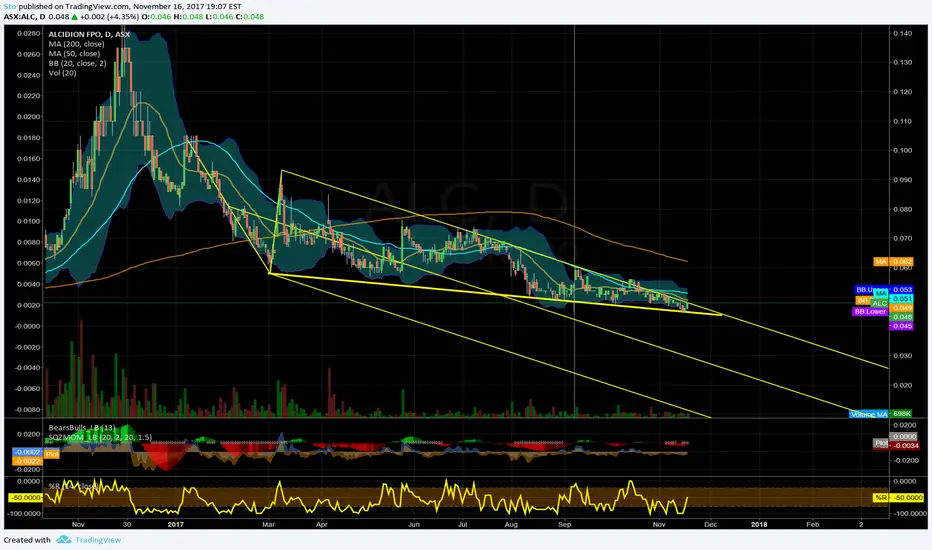932x550 pixels.
Task: Click the "2017" label on time axis
Action: pos(175,524)
